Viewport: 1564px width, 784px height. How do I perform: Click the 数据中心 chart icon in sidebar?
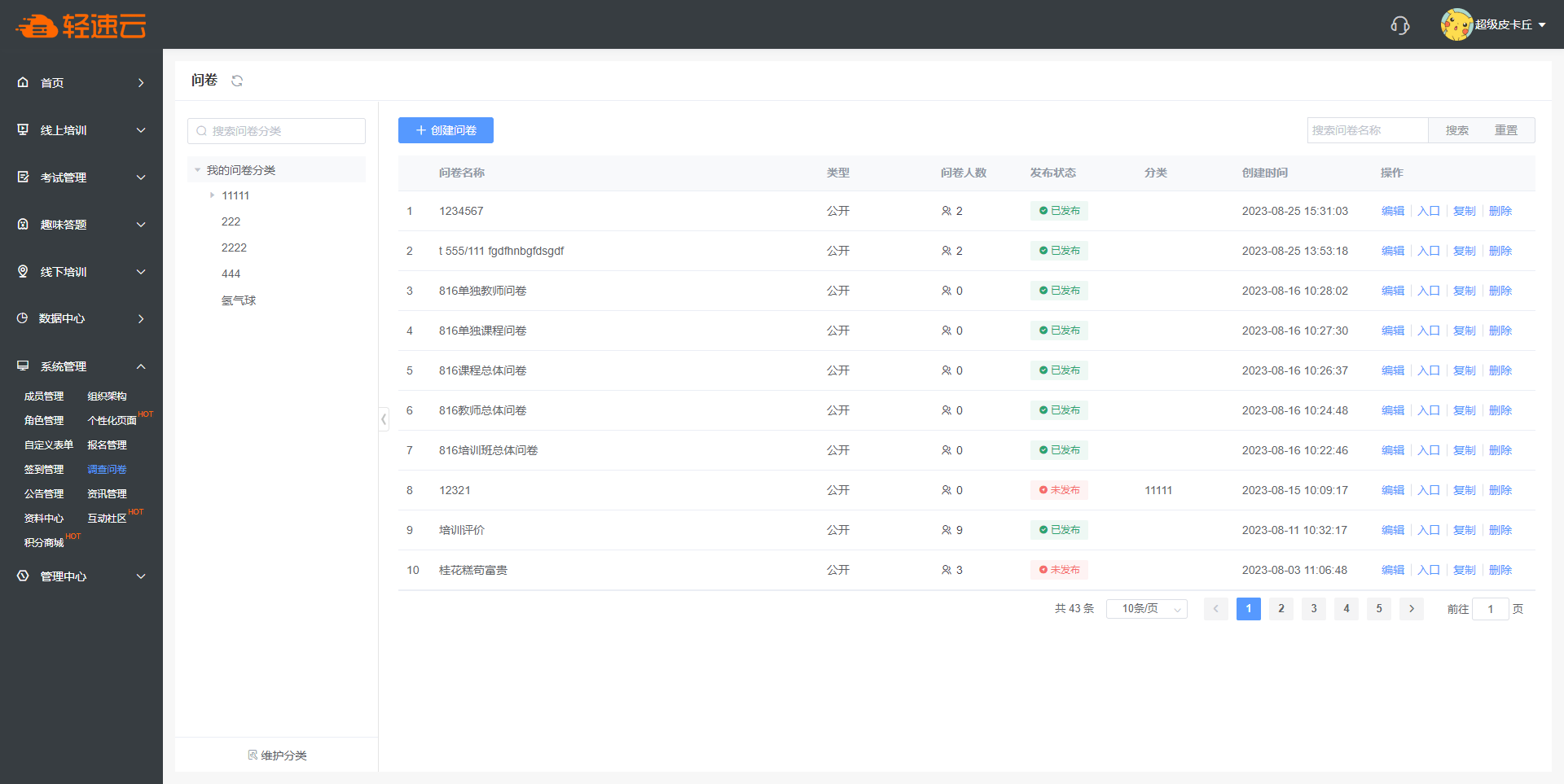point(23,318)
